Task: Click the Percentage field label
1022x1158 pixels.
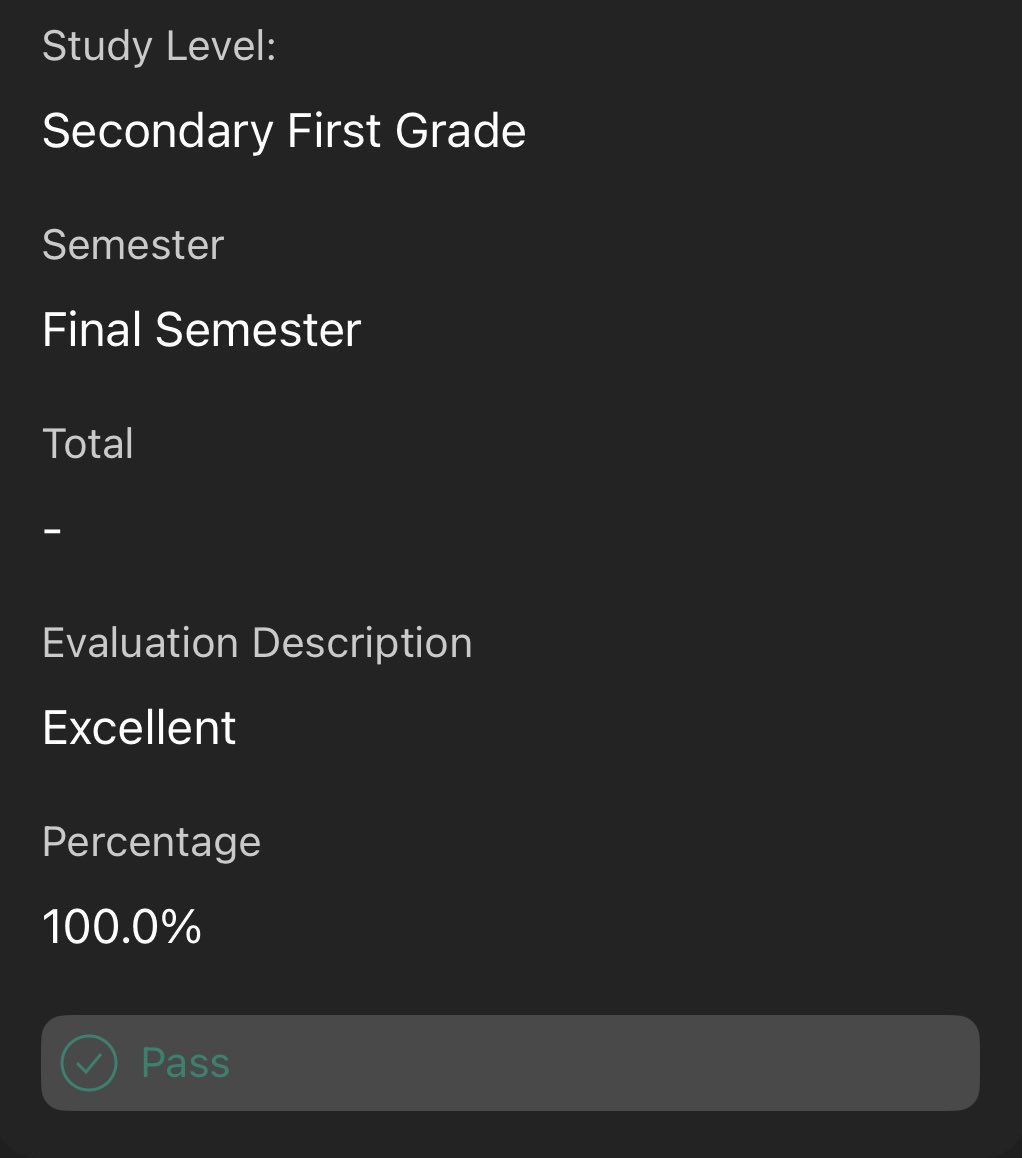Action: [x=151, y=843]
